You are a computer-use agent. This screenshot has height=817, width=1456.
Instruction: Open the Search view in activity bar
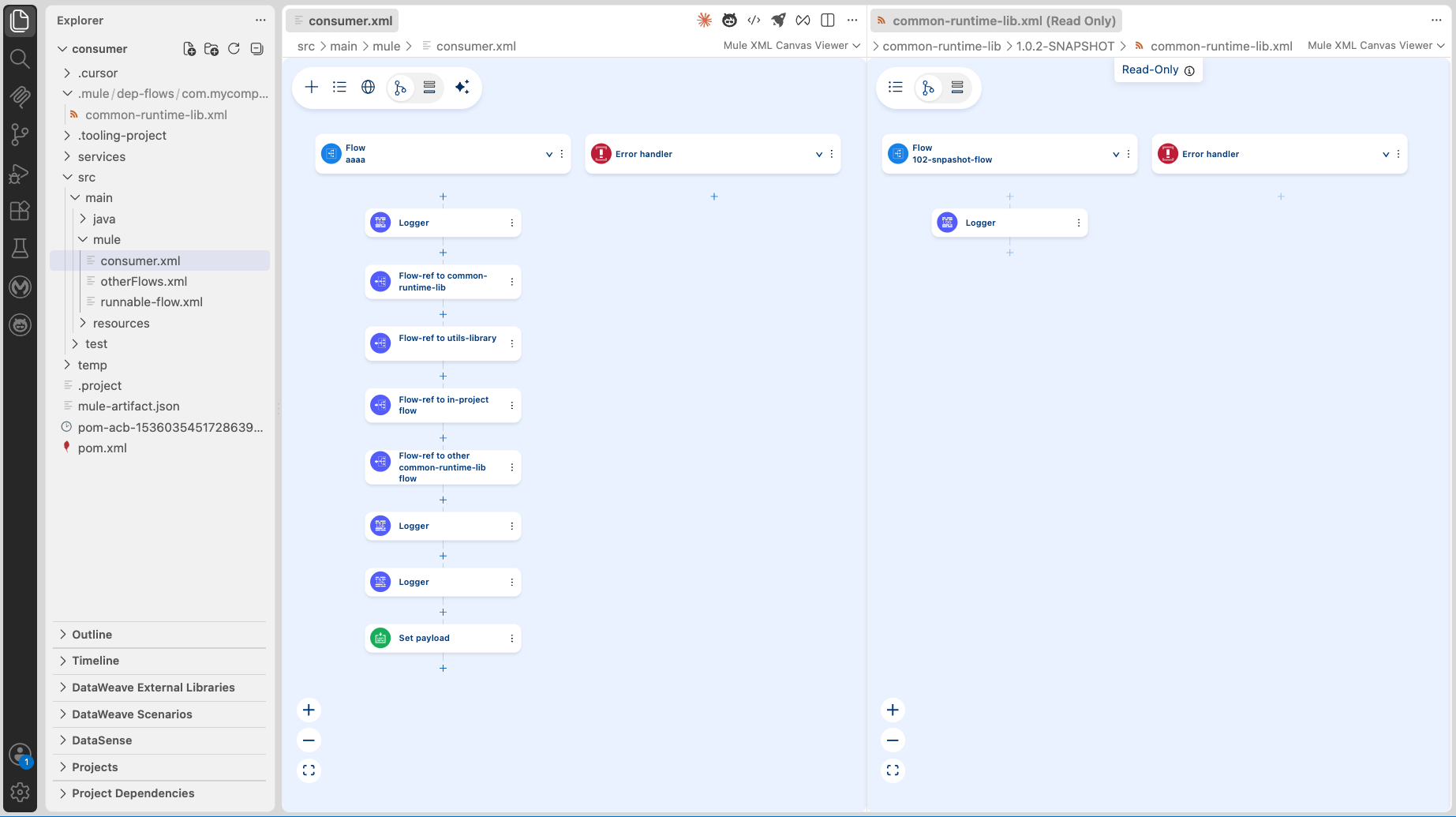coord(20,58)
